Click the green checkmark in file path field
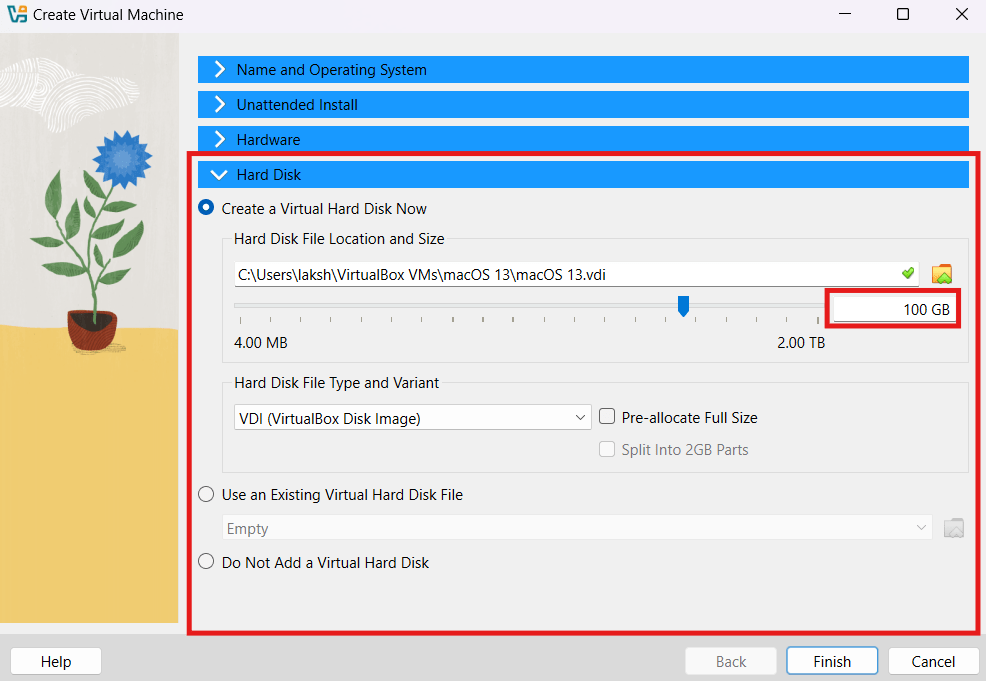Screen dimensions: 986x681 (x=907, y=273)
